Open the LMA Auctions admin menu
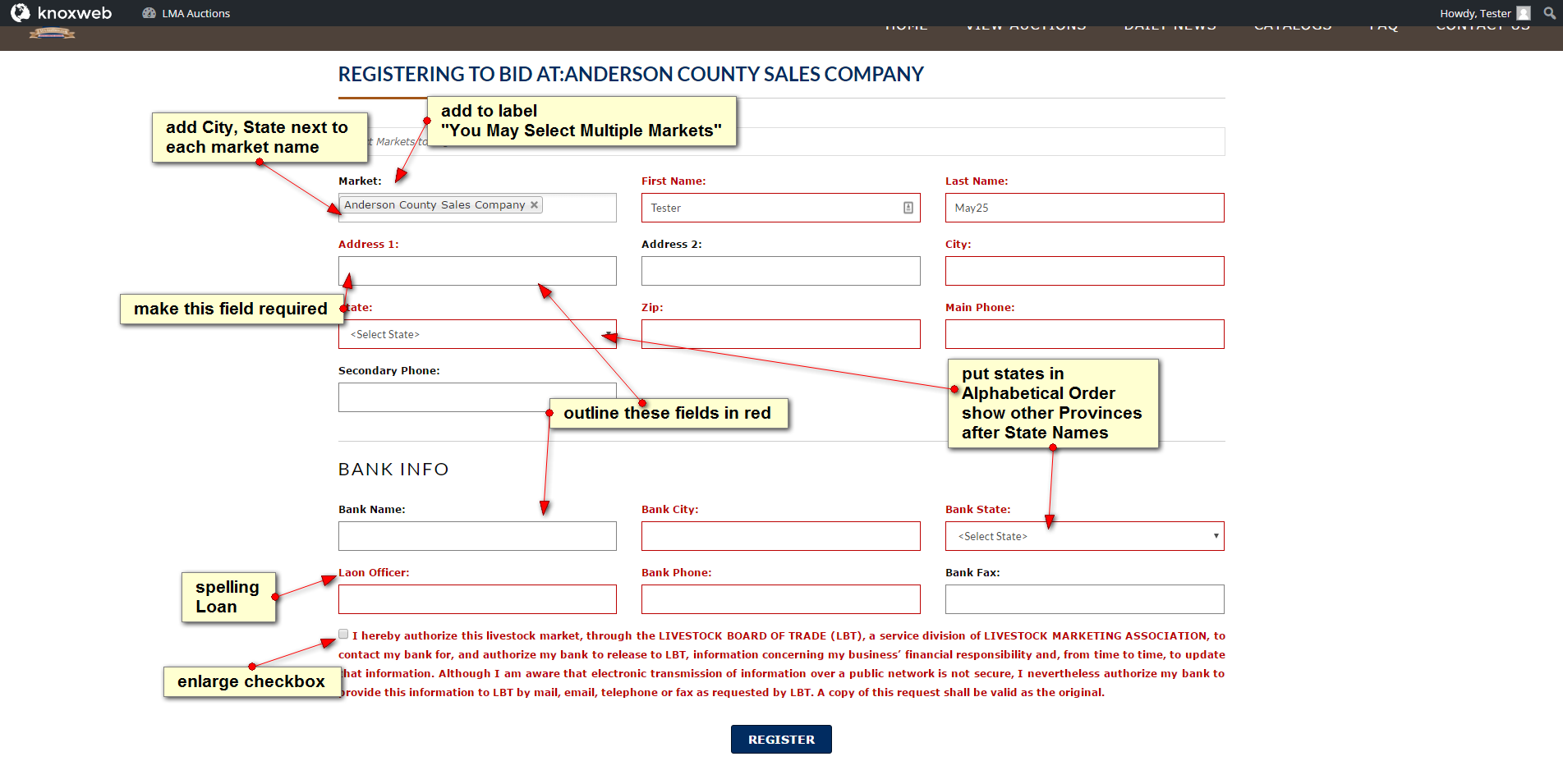 point(186,13)
